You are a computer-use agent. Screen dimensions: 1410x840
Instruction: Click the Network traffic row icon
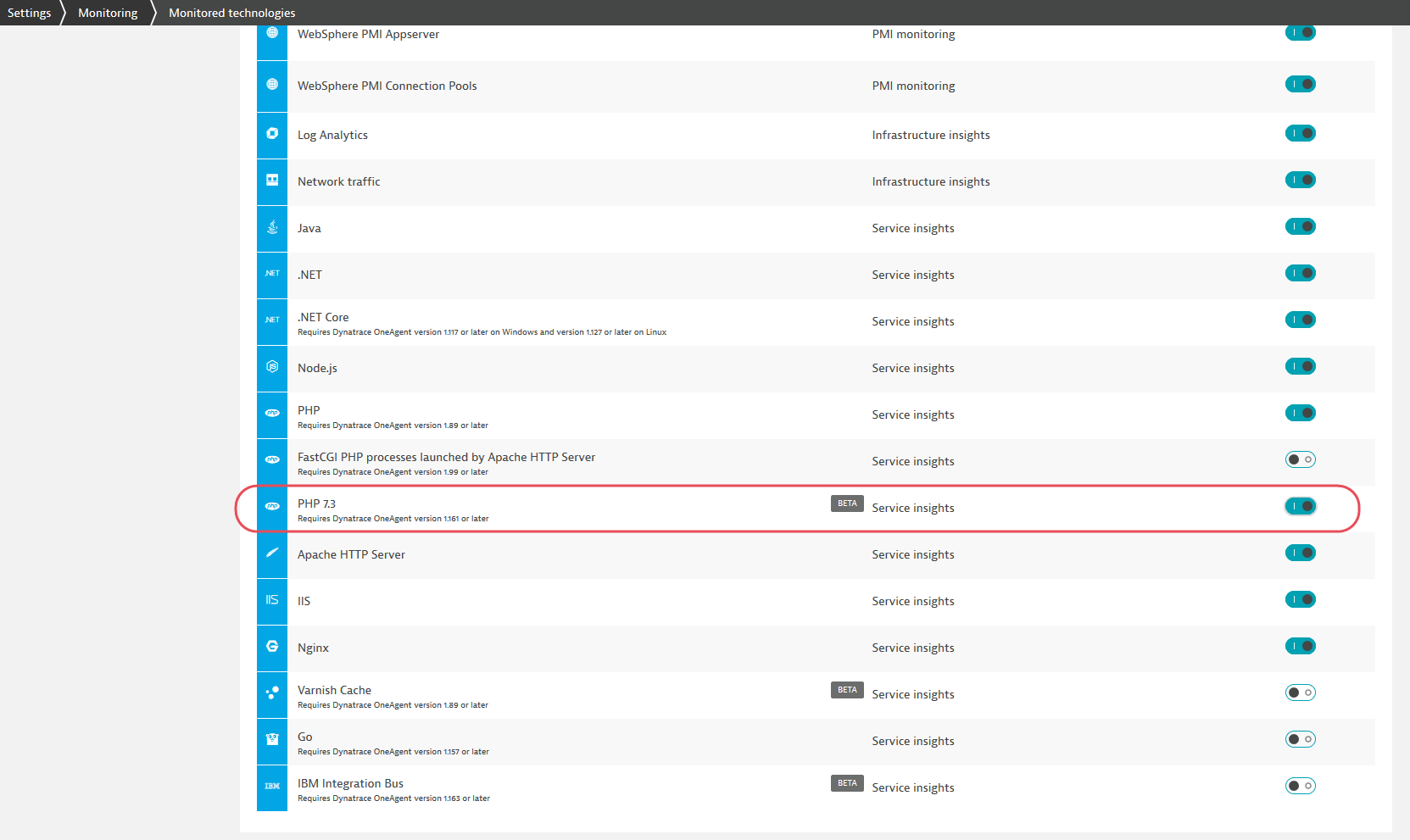pos(272,180)
